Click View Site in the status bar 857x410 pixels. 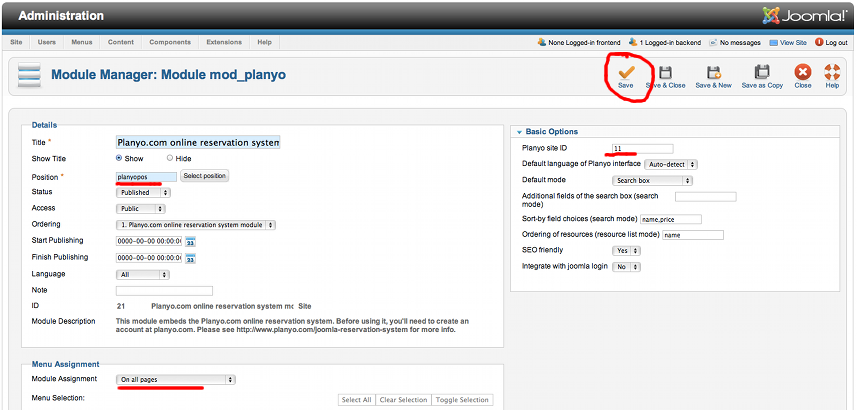[788, 42]
